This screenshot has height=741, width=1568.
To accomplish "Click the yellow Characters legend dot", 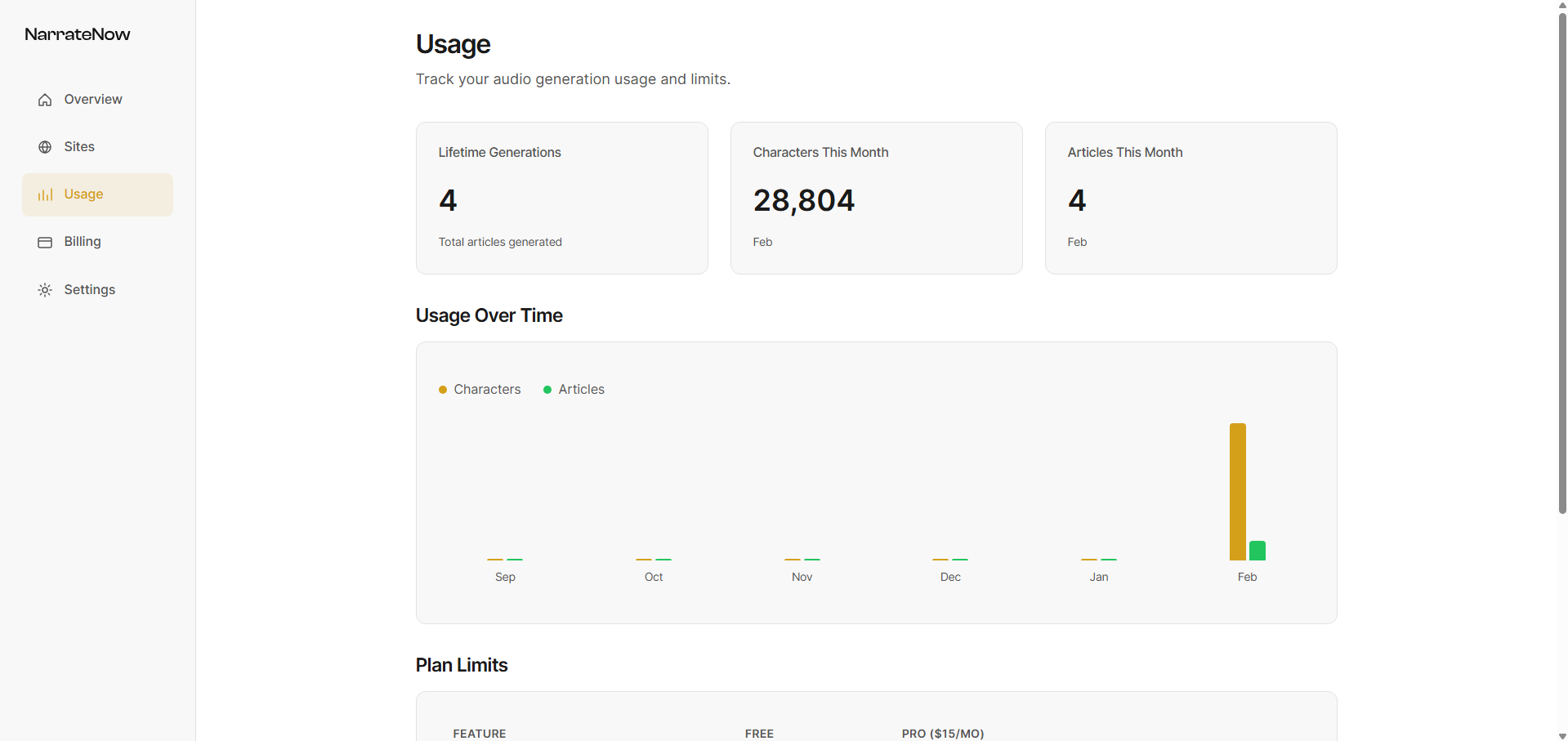I will click(x=443, y=390).
